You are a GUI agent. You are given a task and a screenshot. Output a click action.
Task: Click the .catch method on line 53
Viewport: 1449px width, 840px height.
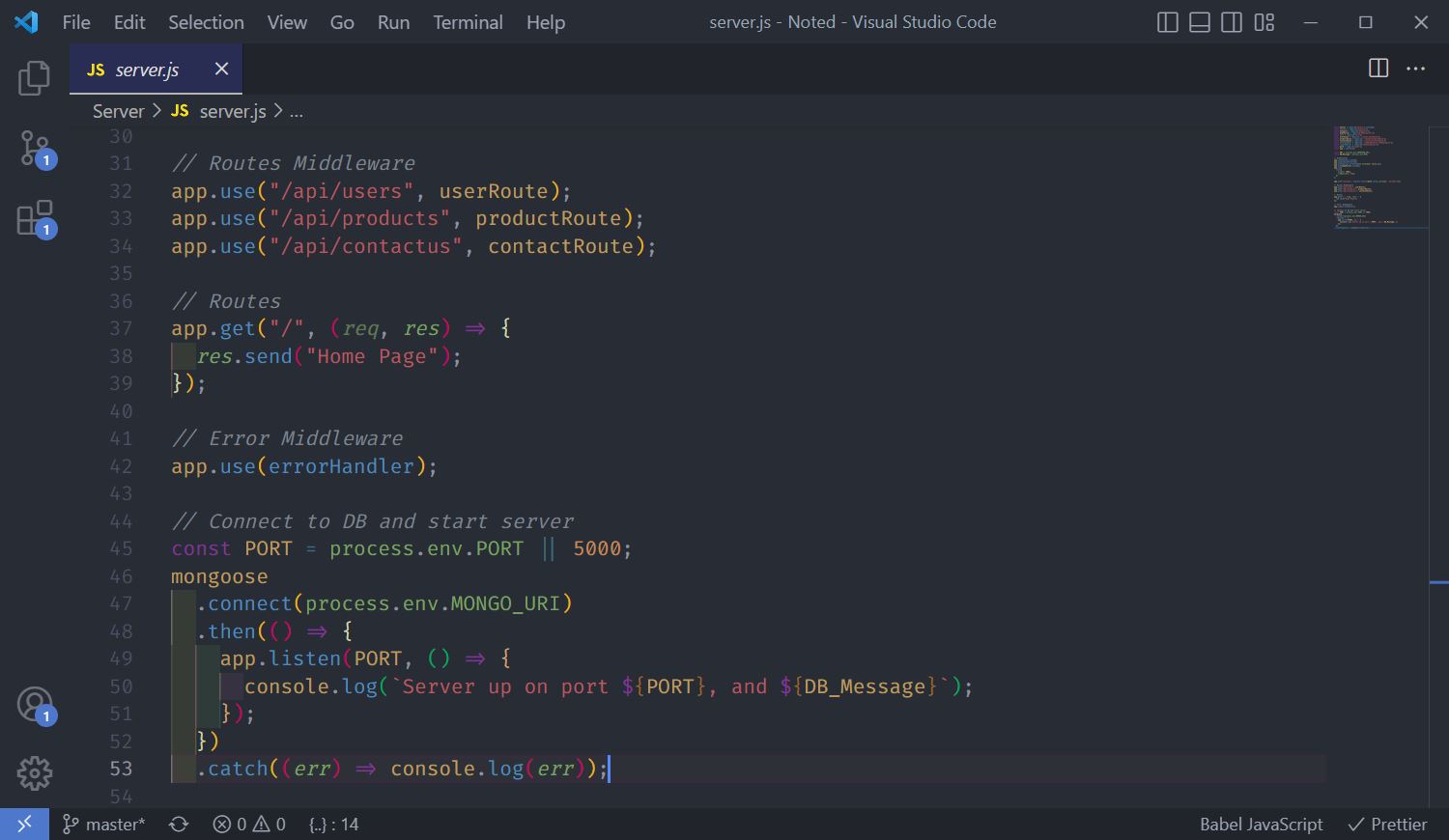(232, 769)
